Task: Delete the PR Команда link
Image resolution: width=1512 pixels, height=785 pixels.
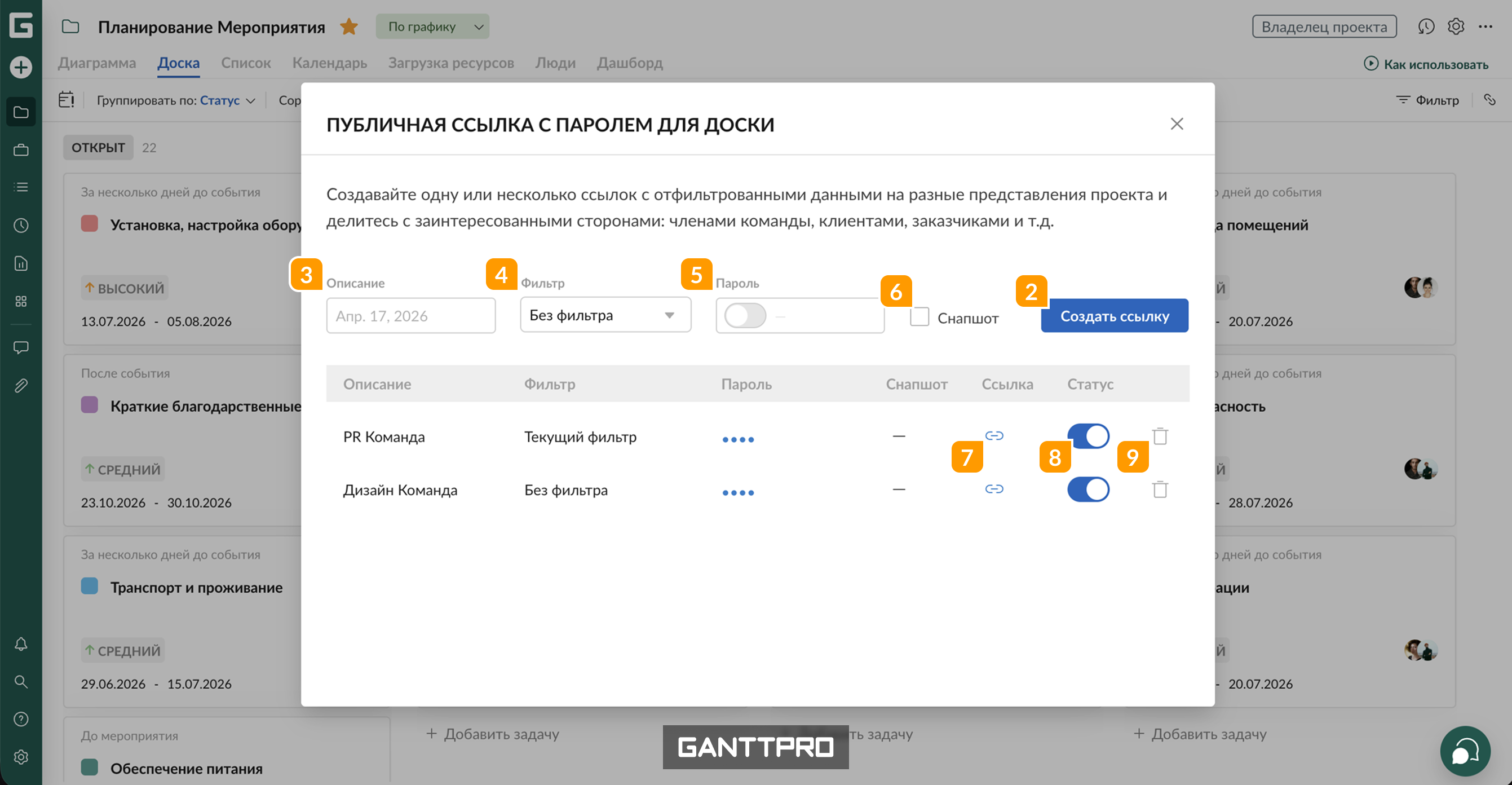Action: coord(1160,436)
